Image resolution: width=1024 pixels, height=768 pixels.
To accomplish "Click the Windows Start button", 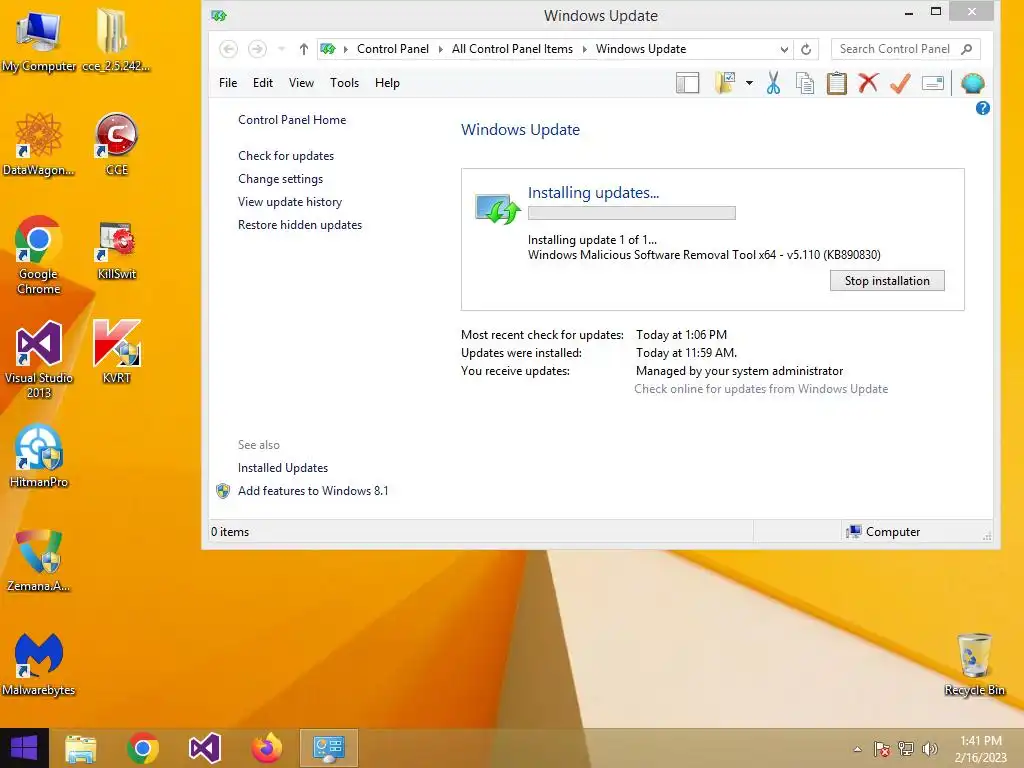I will (x=24, y=748).
